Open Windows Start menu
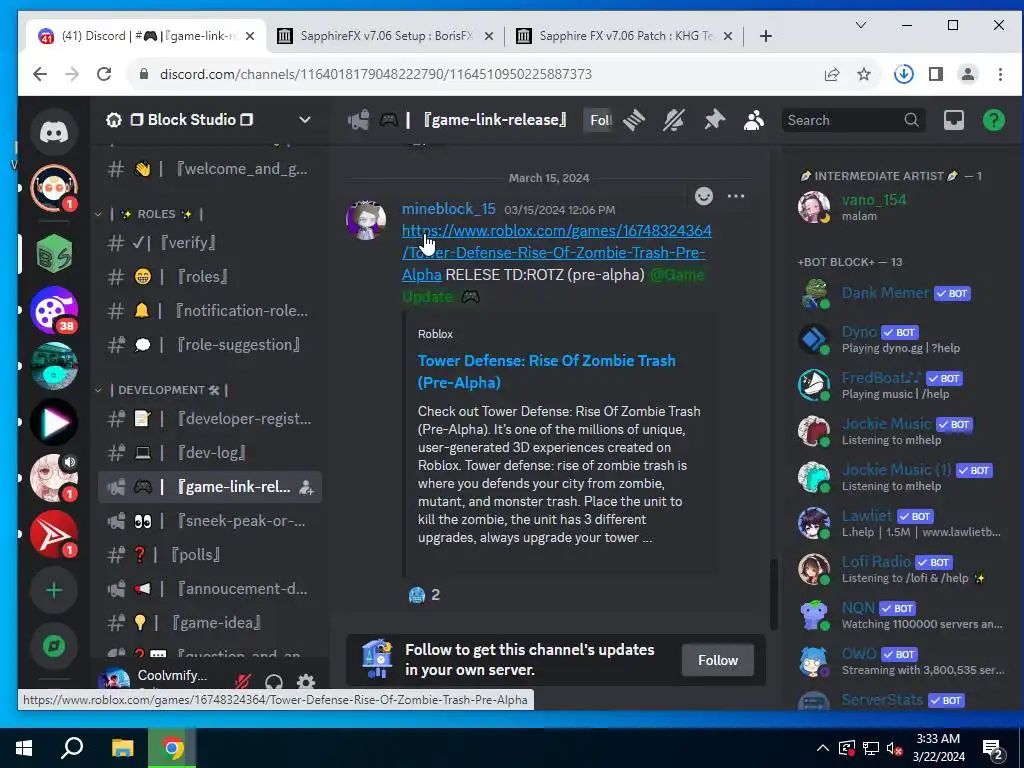Screen dimensions: 1024x768 point(24,748)
